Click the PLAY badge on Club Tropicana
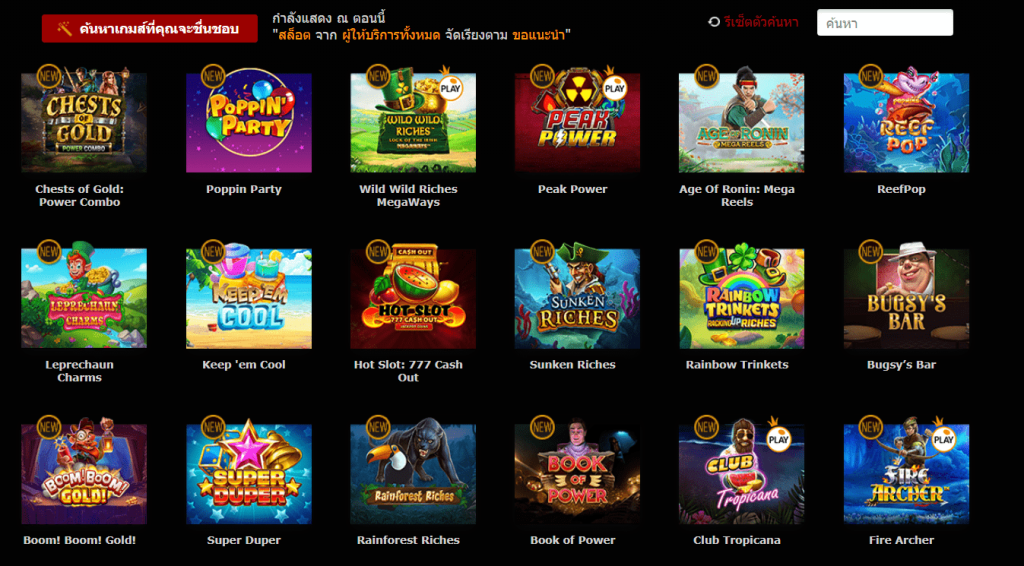The width and height of the screenshot is (1024, 566). click(x=778, y=439)
